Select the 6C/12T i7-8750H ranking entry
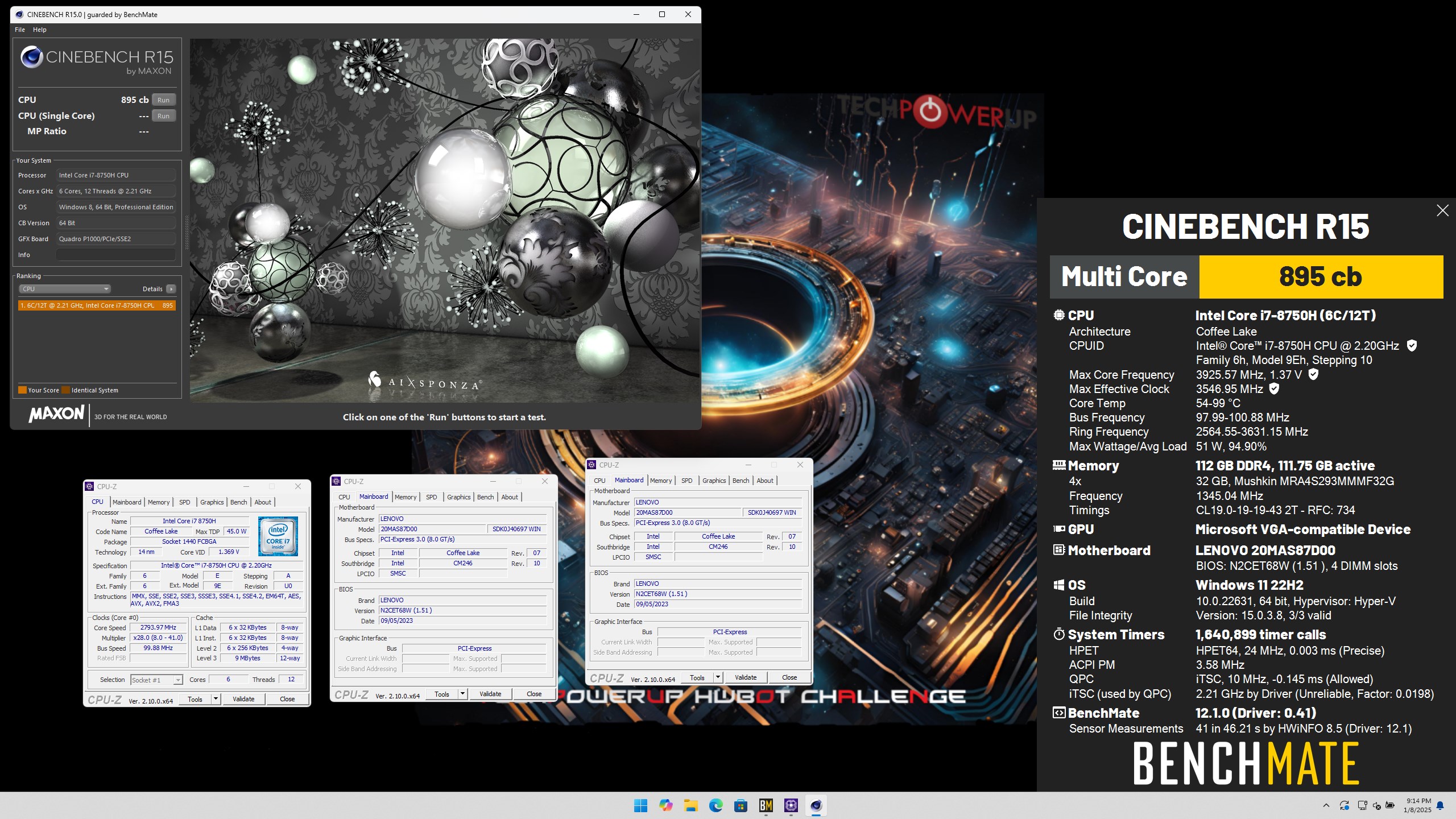The height and width of the screenshot is (819, 1456). point(97,305)
